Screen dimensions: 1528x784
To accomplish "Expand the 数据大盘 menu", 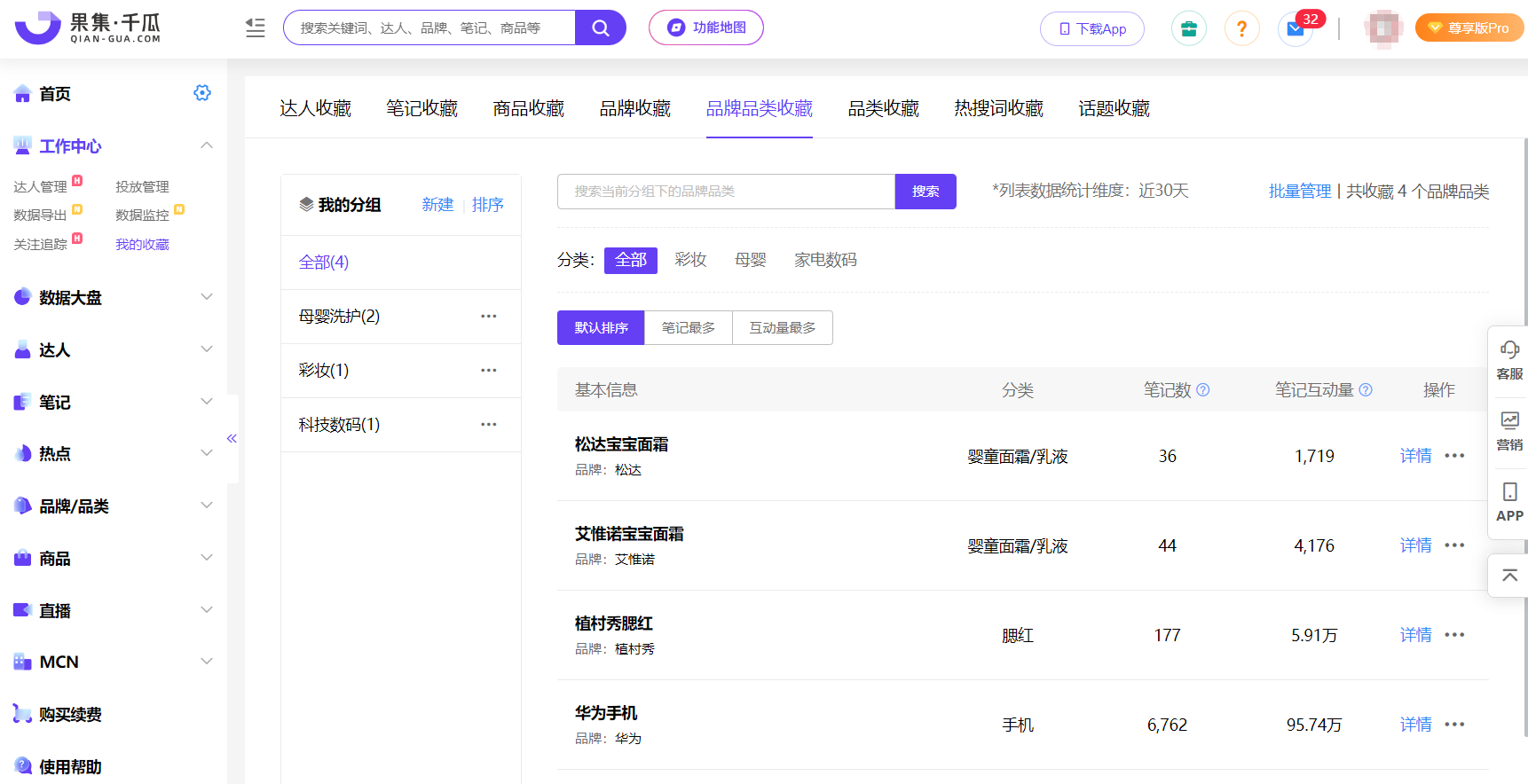I will click(207, 297).
